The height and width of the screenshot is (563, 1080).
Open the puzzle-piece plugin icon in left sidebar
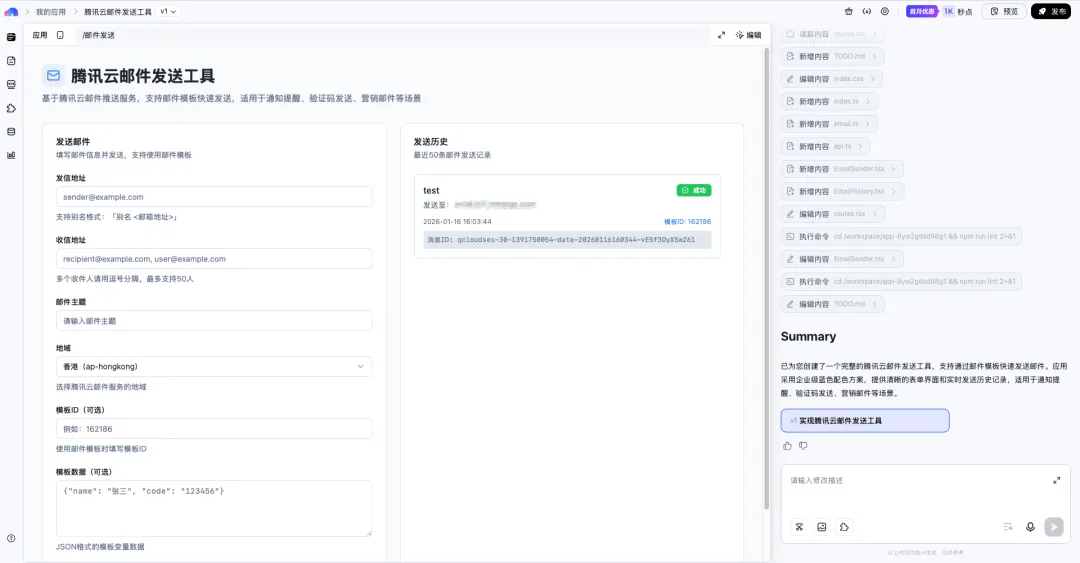[11, 108]
